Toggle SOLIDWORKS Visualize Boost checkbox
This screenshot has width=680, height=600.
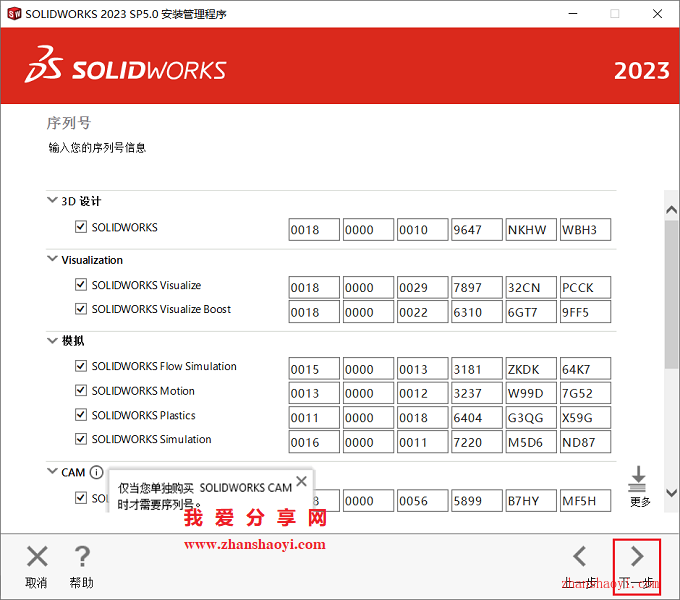click(81, 309)
